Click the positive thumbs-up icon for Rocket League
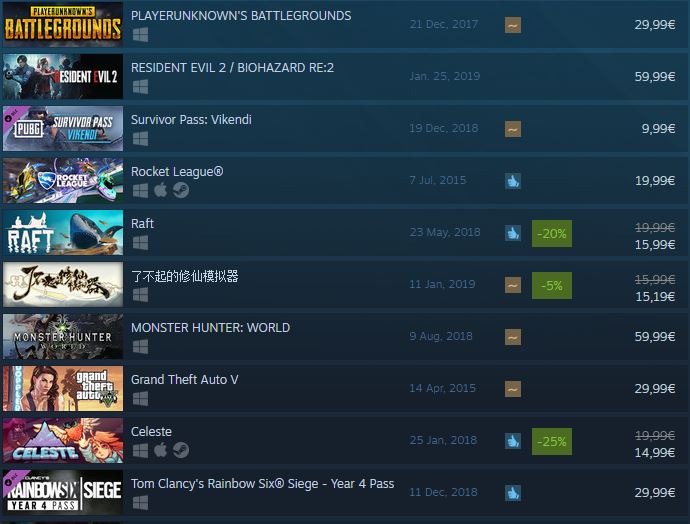 [x=513, y=181]
